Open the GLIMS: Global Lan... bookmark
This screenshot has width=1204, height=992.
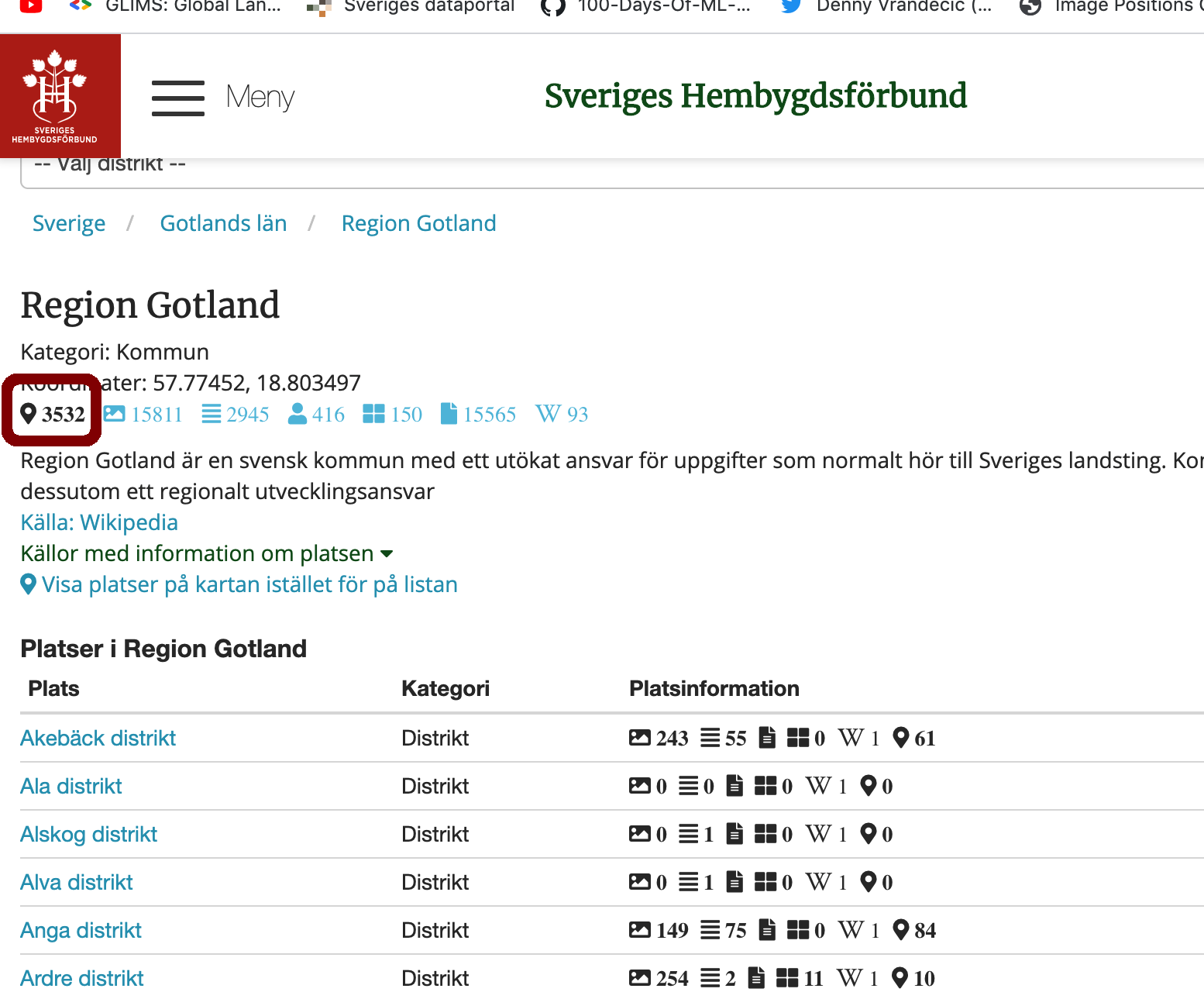(176, 7)
